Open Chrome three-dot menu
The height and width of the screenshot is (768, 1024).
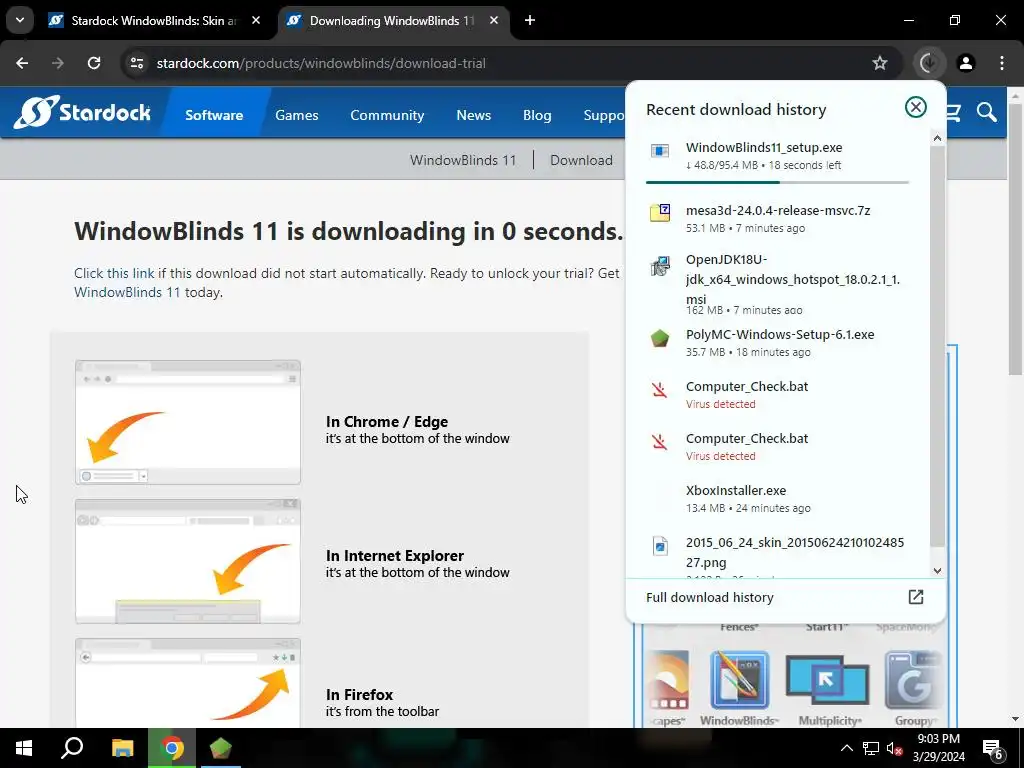[1002, 63]
